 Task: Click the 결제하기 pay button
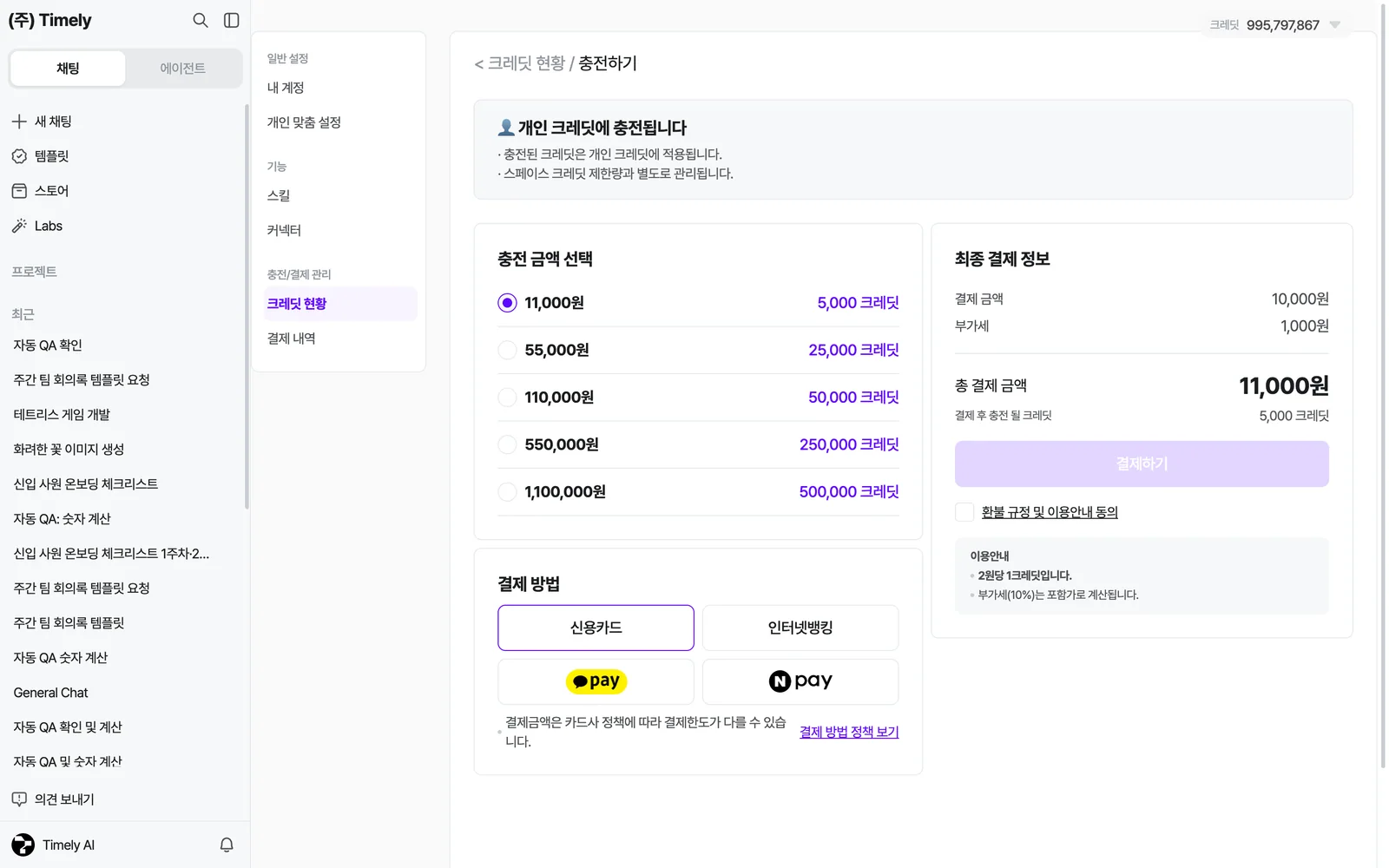(x=1142, y=464)
